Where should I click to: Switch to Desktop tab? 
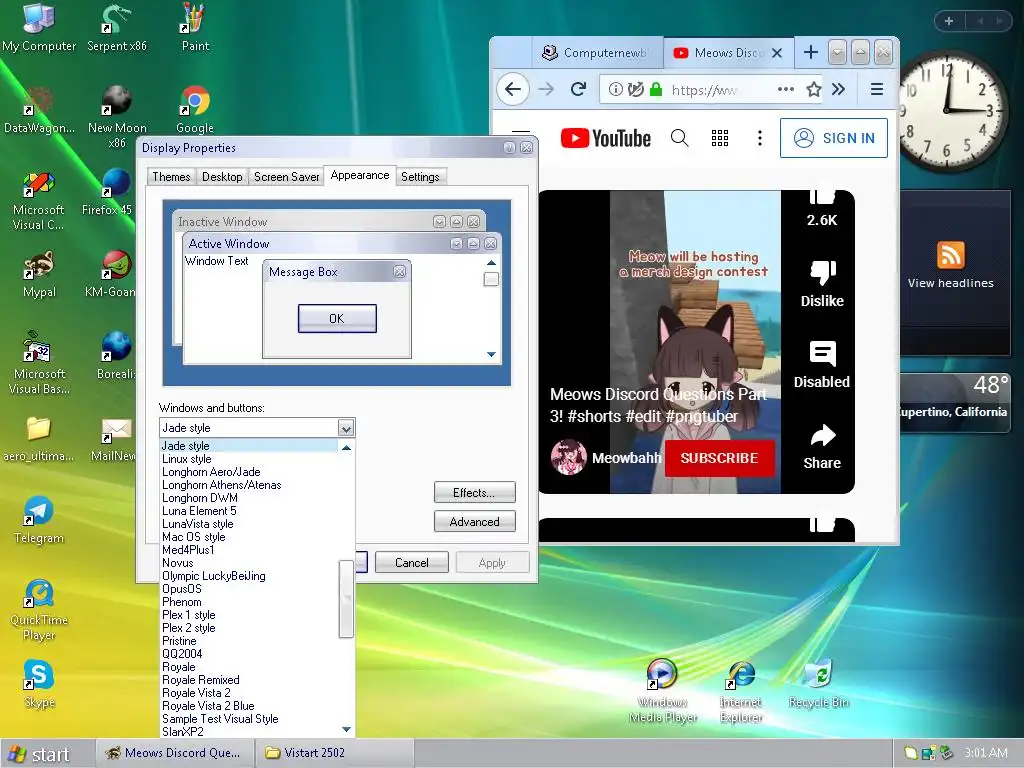click(x=222, y=176)
